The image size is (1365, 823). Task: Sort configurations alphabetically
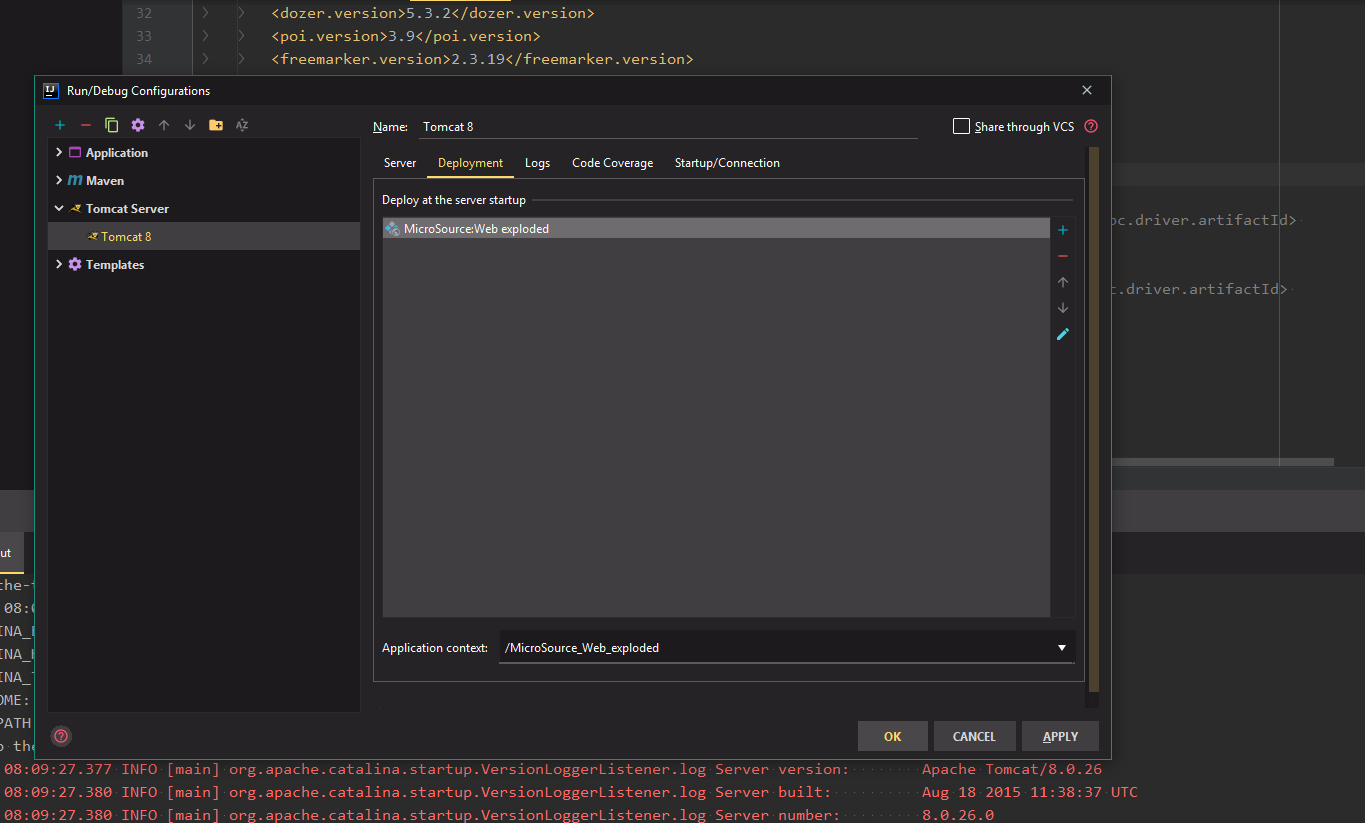pyautogui.click(x=242, y=124)
